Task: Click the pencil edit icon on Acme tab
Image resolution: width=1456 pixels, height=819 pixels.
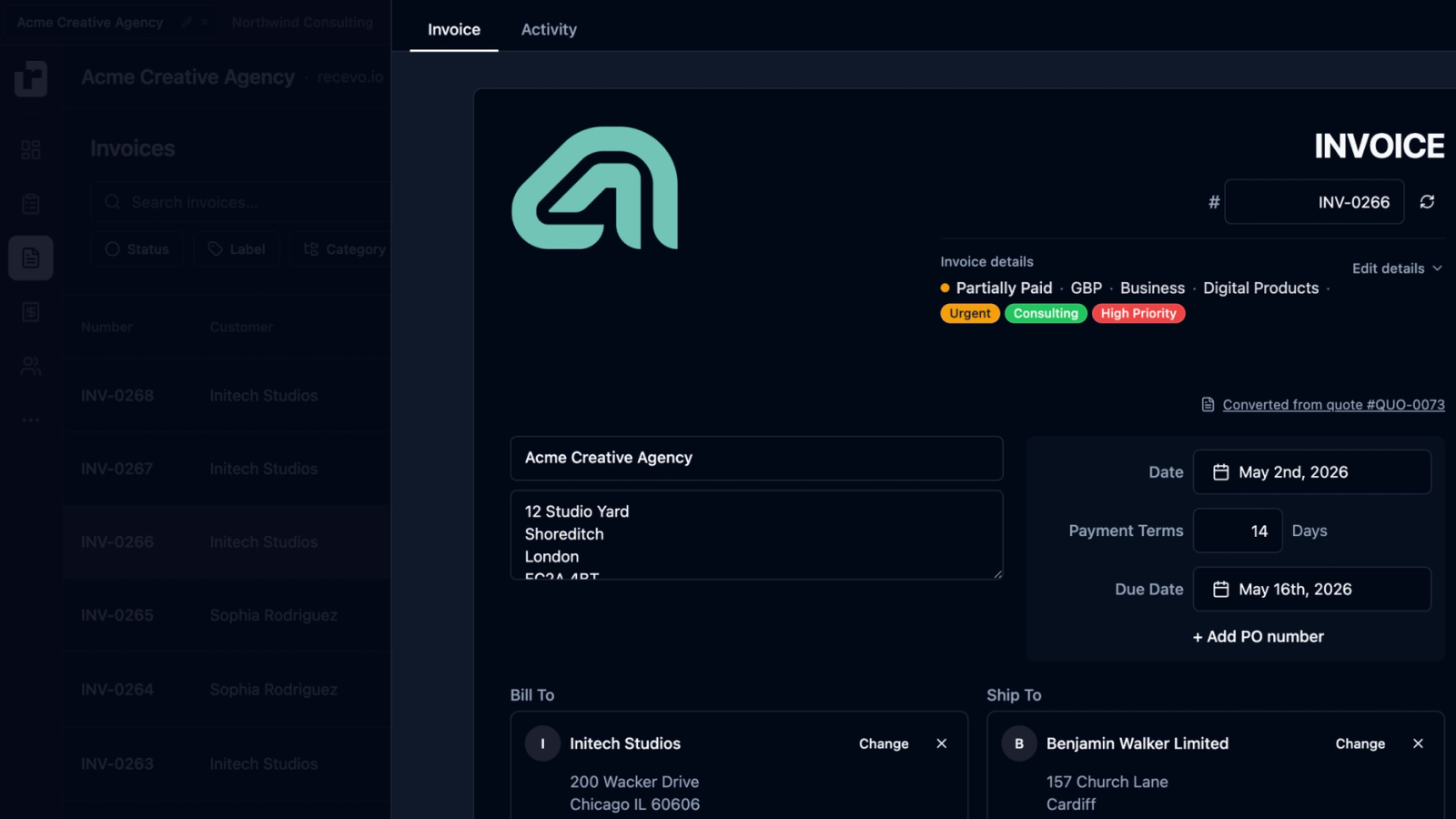Action: click(x=187, y=22)
